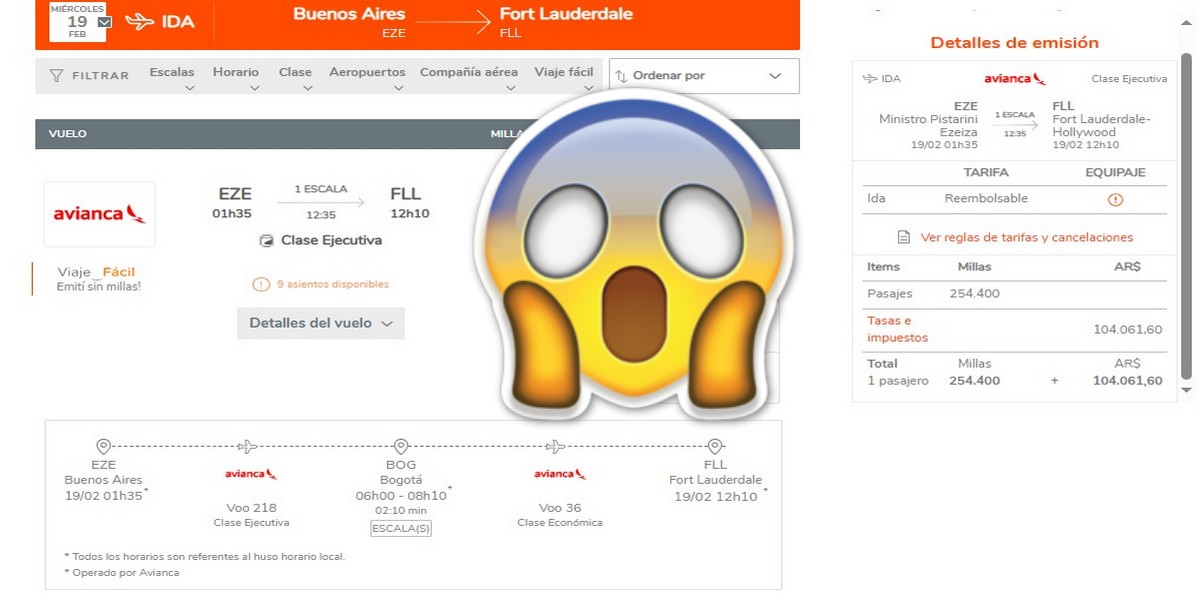Click the funnel icon next to Filtrar
This screenshot has width=1200, height=600.
(x=56, y=76)
